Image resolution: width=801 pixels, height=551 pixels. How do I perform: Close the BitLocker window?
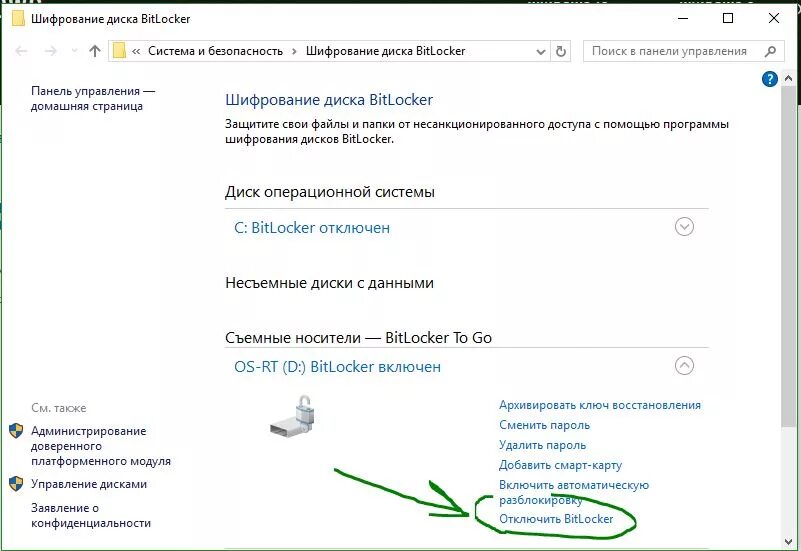point(773,18)
